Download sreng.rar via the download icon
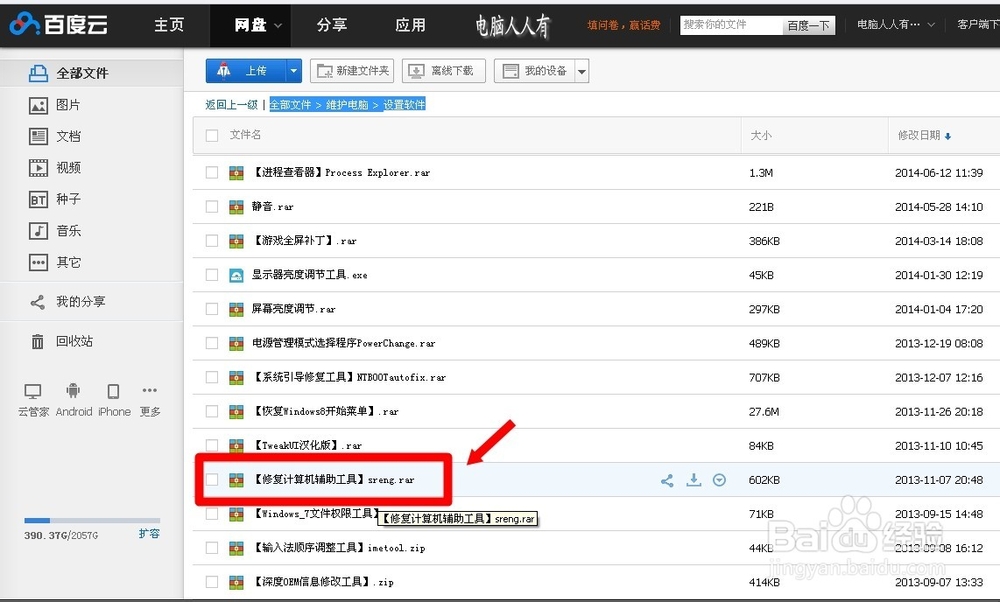 693,480
